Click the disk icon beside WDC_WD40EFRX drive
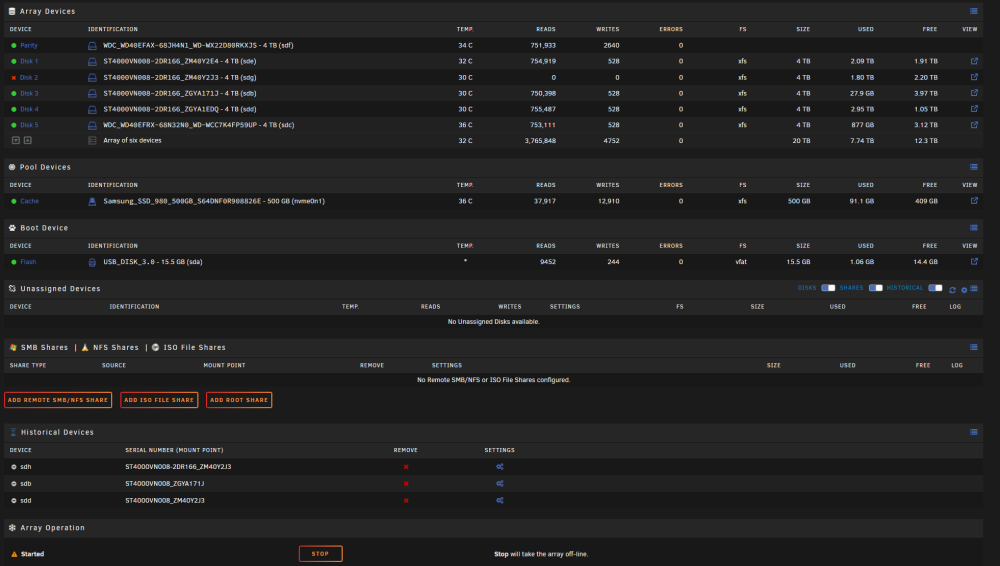1000x566 pixels. (x=92, y=126)
